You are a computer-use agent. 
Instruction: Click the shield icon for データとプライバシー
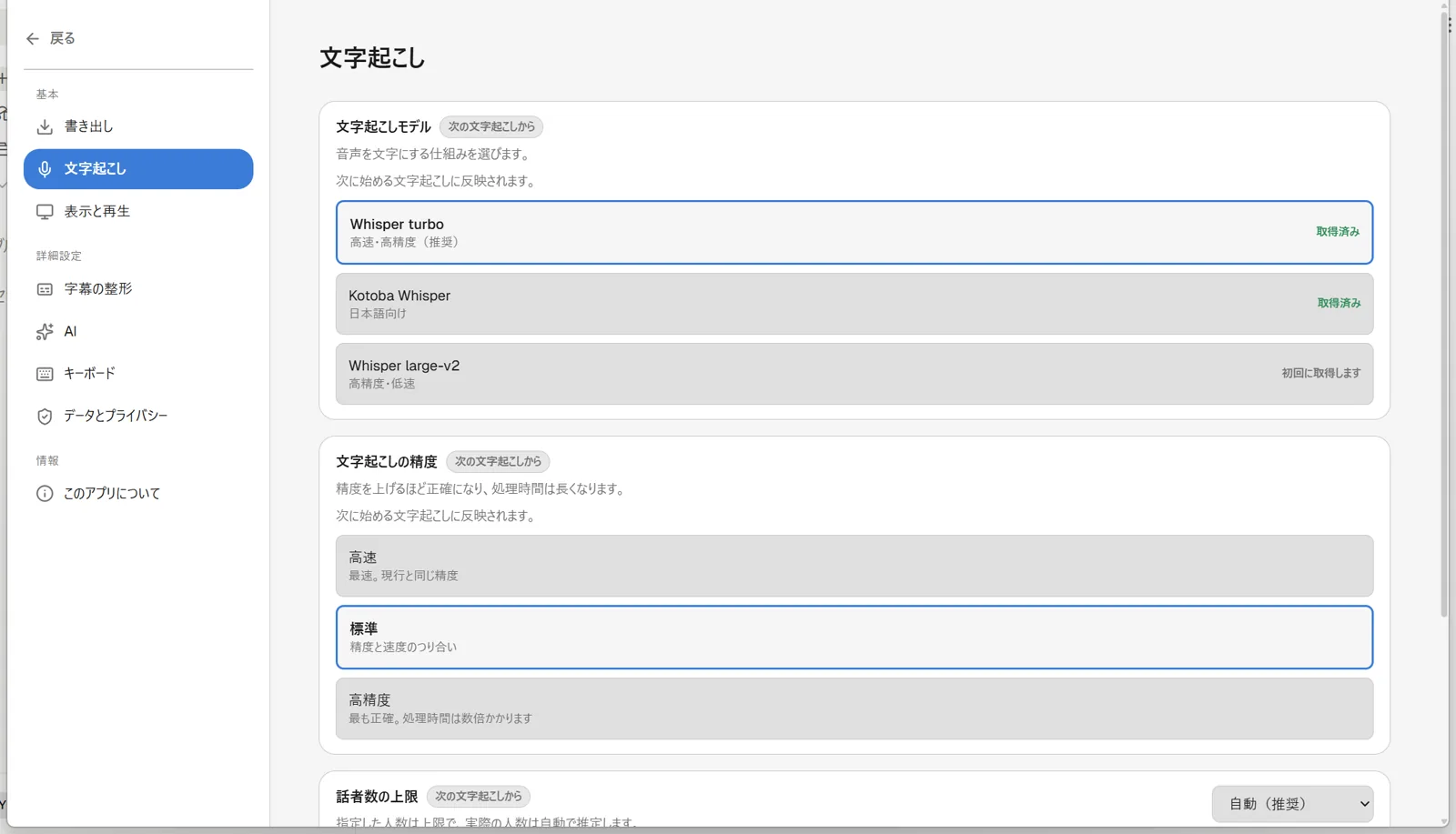pyautogui.click(x=45, y=417)
